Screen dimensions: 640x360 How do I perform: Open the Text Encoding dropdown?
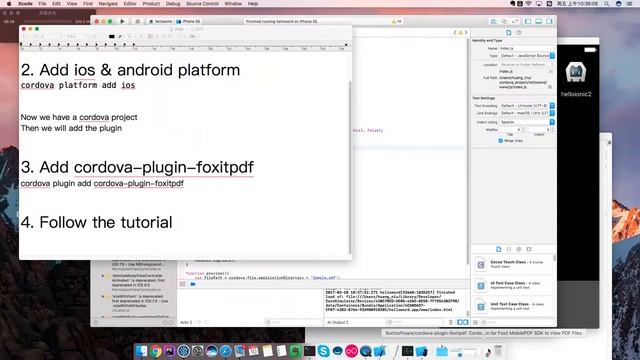click(527, 106)
